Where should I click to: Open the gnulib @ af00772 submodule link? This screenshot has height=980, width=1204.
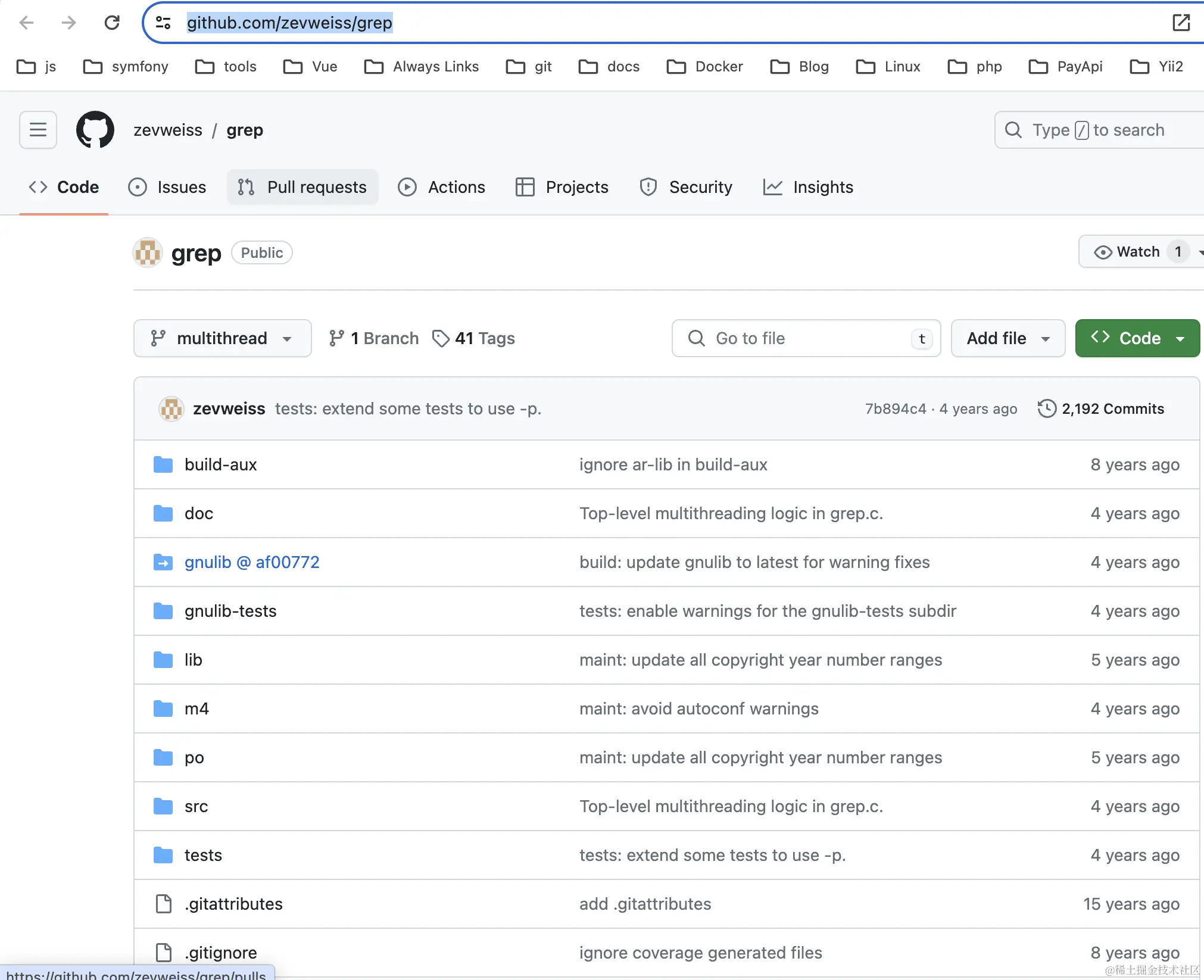coord(252,562)
